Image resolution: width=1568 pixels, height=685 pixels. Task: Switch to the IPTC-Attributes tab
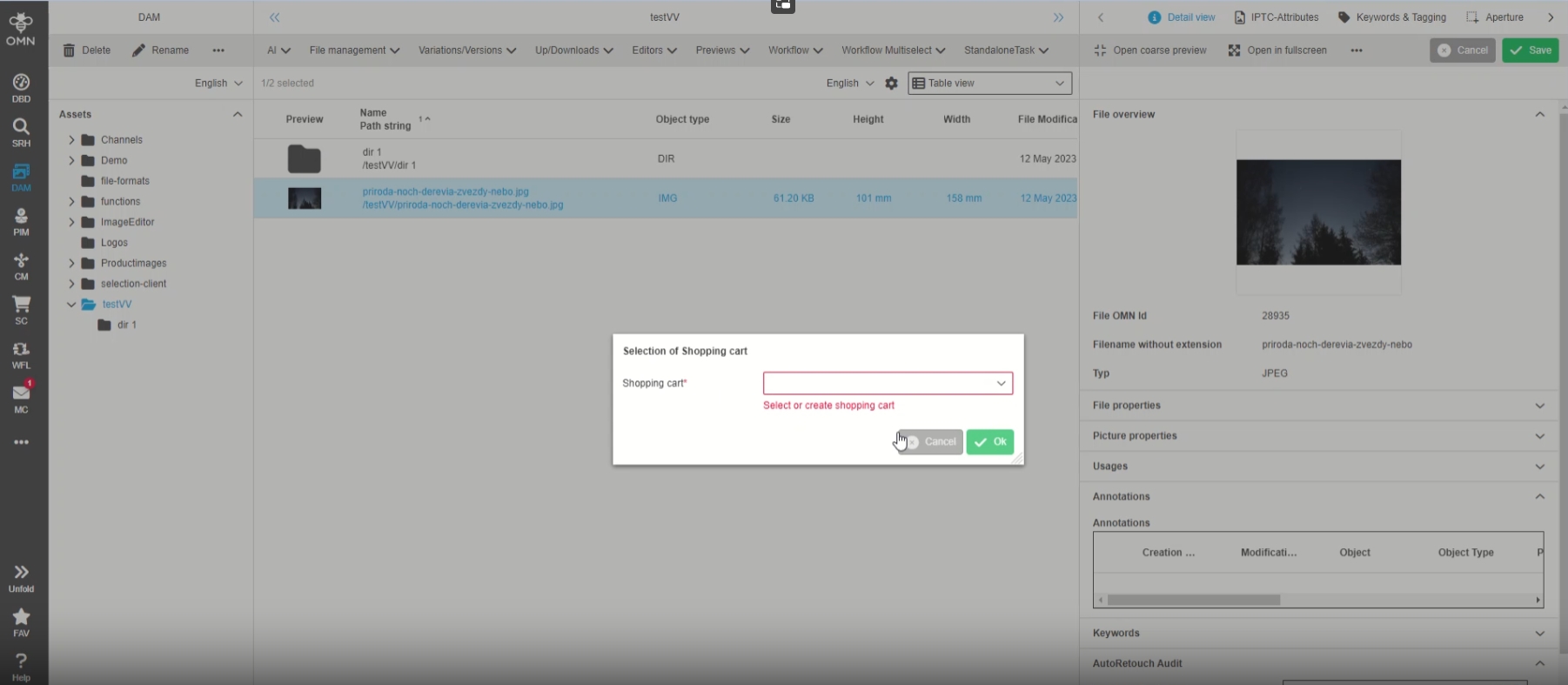click(x=1277, y=17)
